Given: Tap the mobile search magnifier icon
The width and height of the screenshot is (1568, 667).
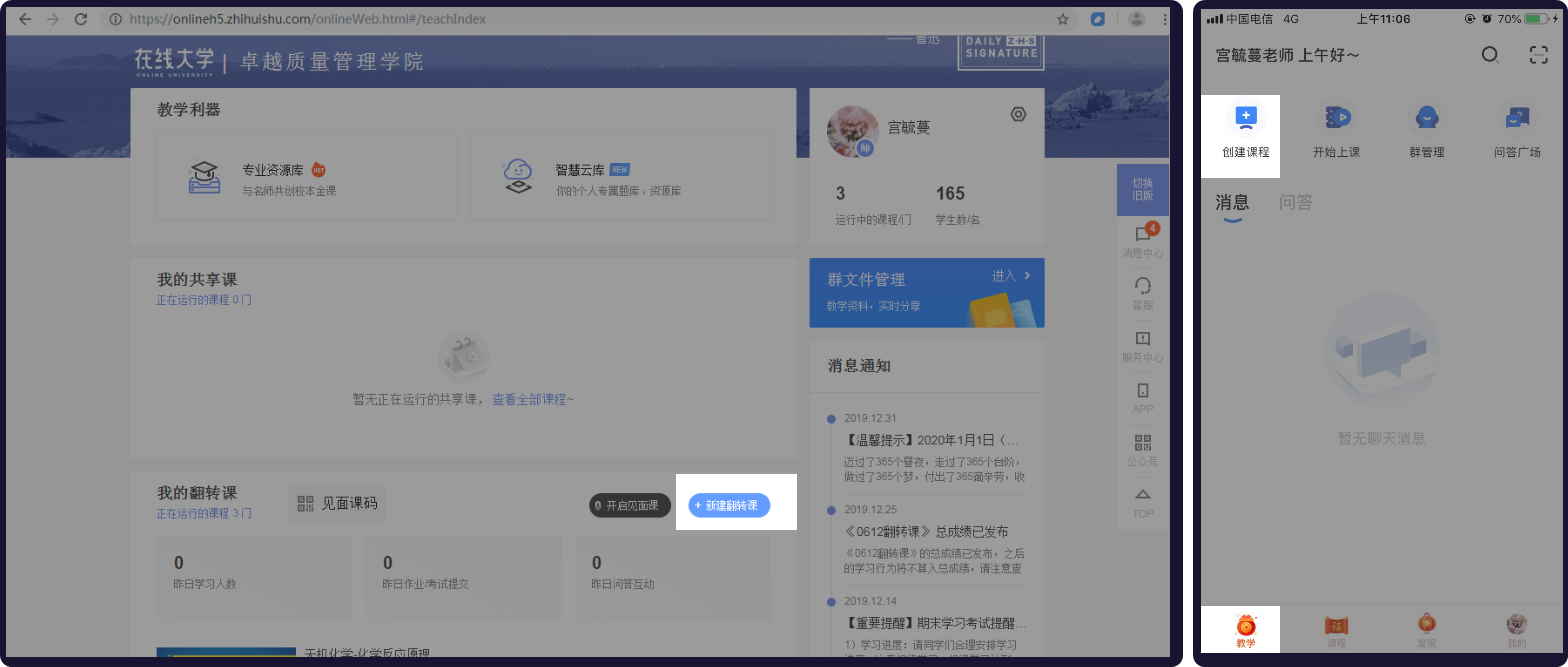Looking at the screenshot, I should [1490, 55].
